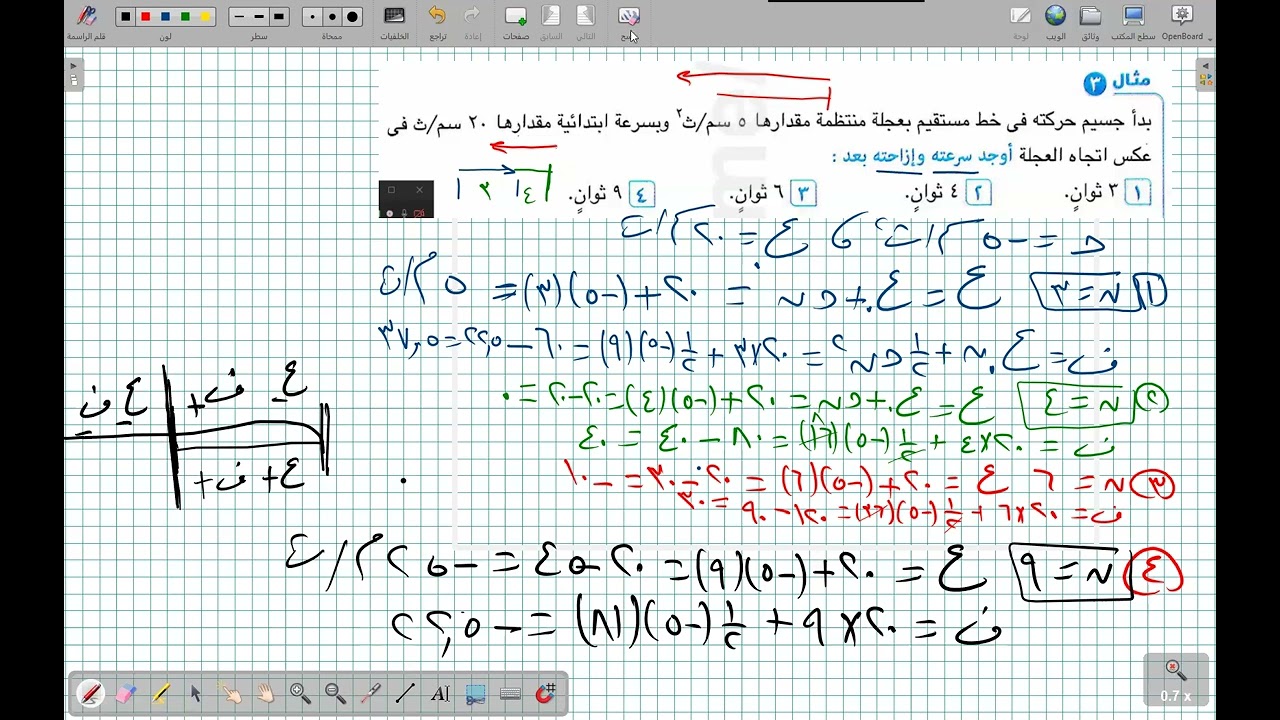The width and height of the screenshot is (1280, 720).
Task: Select the black pen color
Action: [126, 17]
